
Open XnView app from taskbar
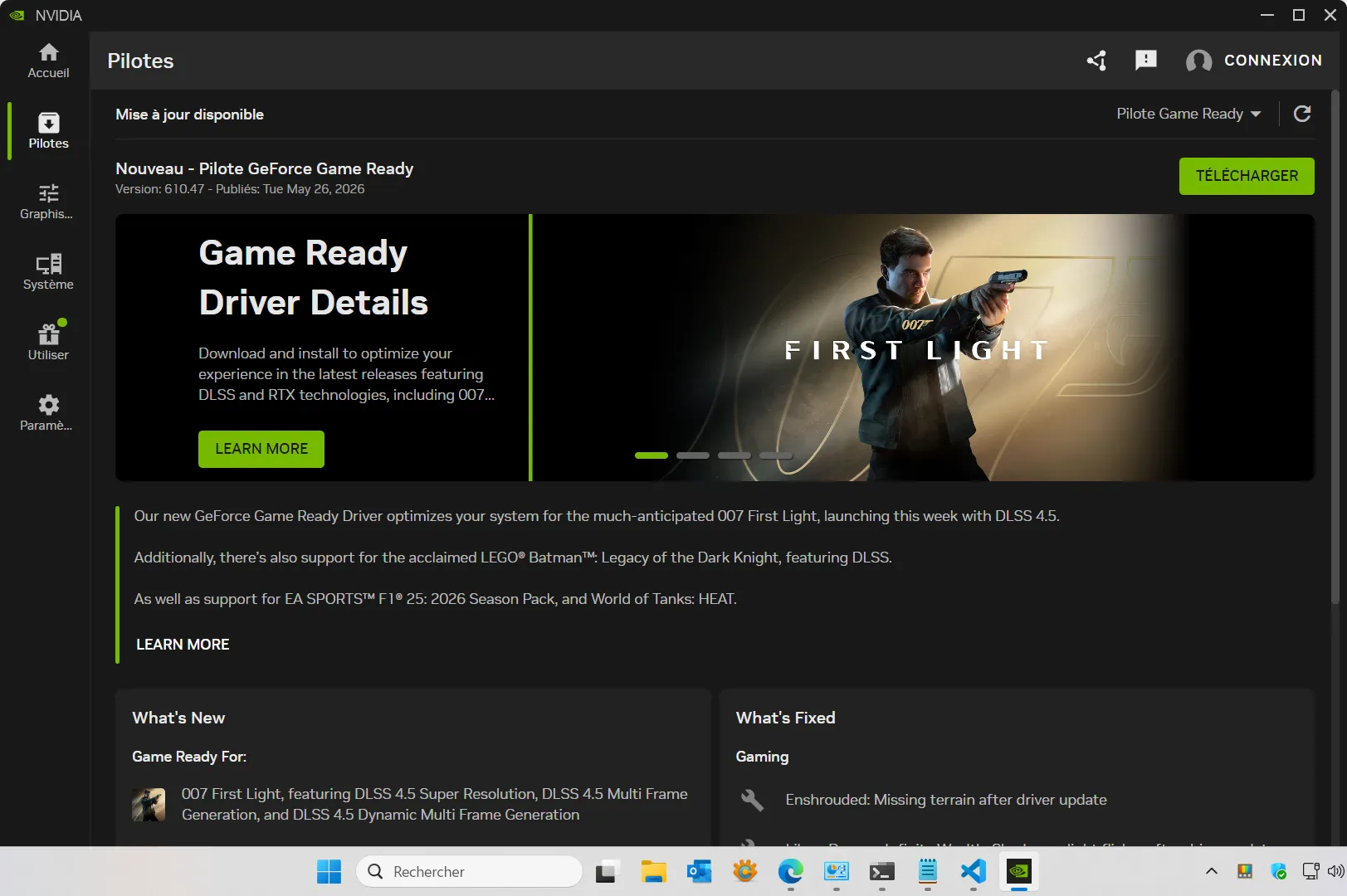tap(744, 871)
